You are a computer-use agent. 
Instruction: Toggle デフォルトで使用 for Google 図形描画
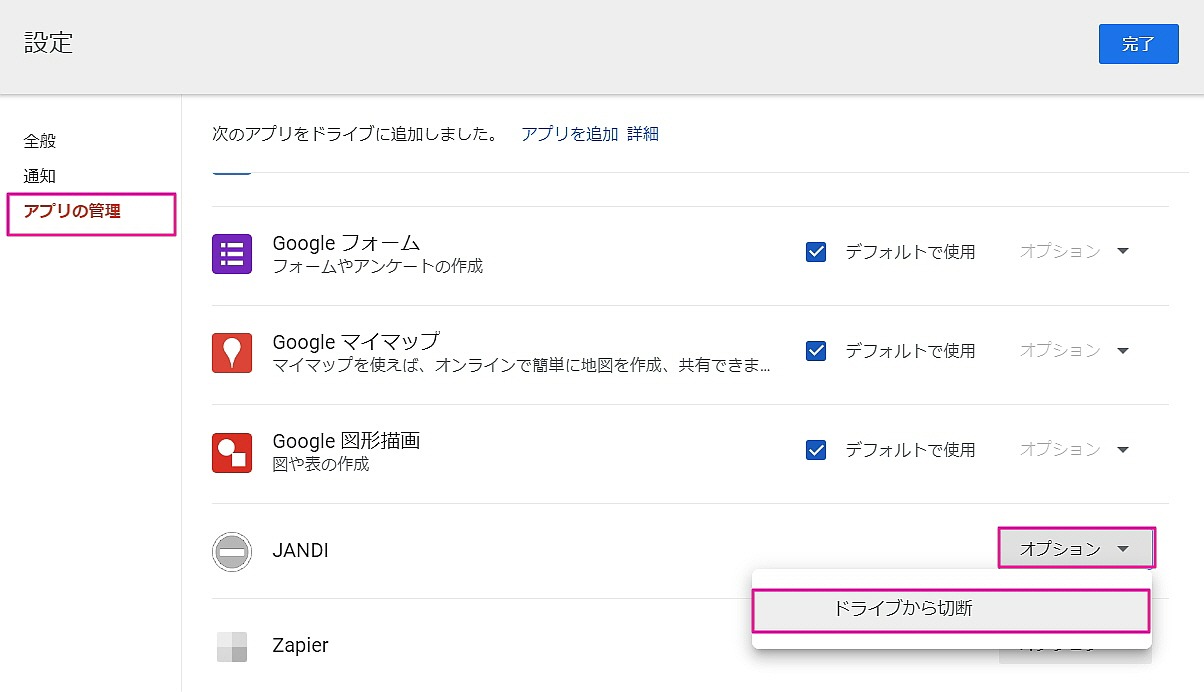[x=816, y=450]
